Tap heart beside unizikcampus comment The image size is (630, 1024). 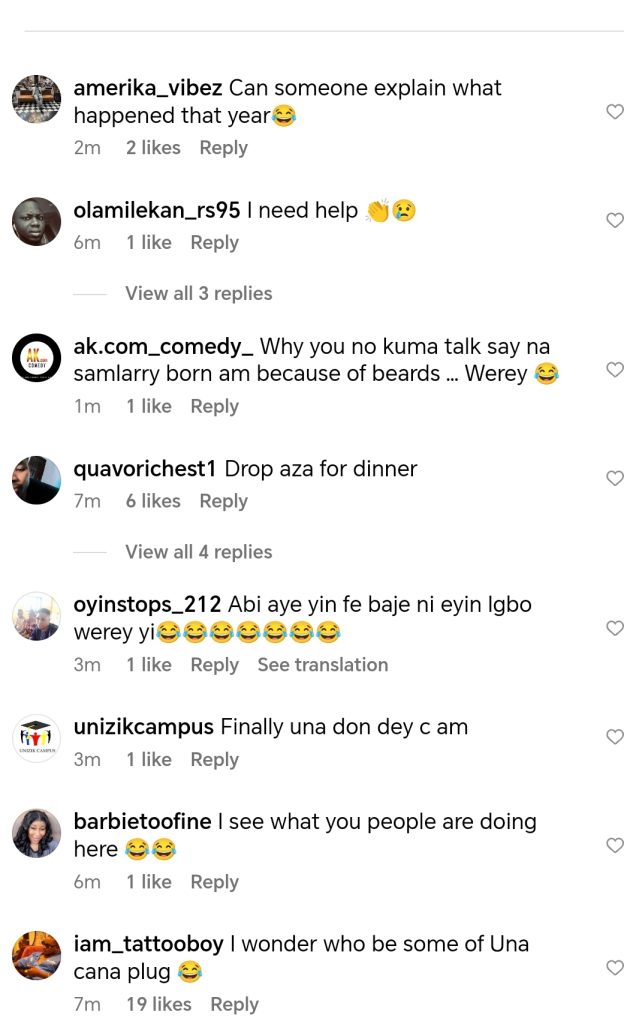pos(615,737)
